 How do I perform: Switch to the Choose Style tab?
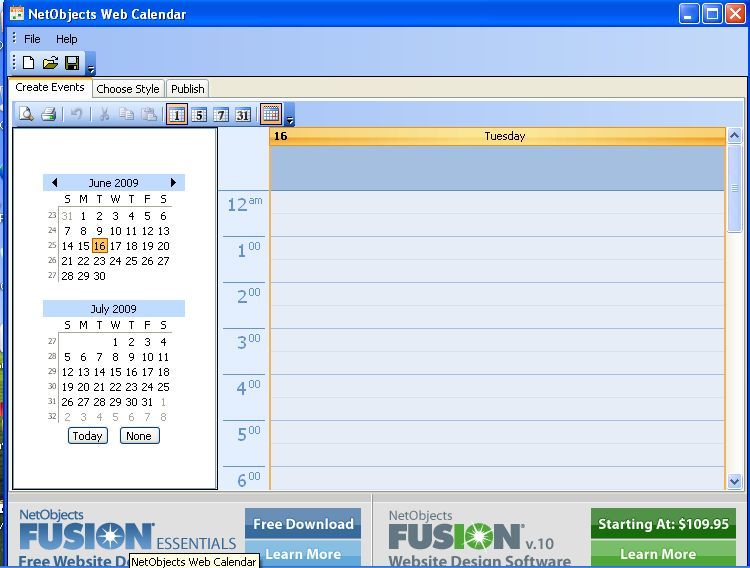click(128, 89)
